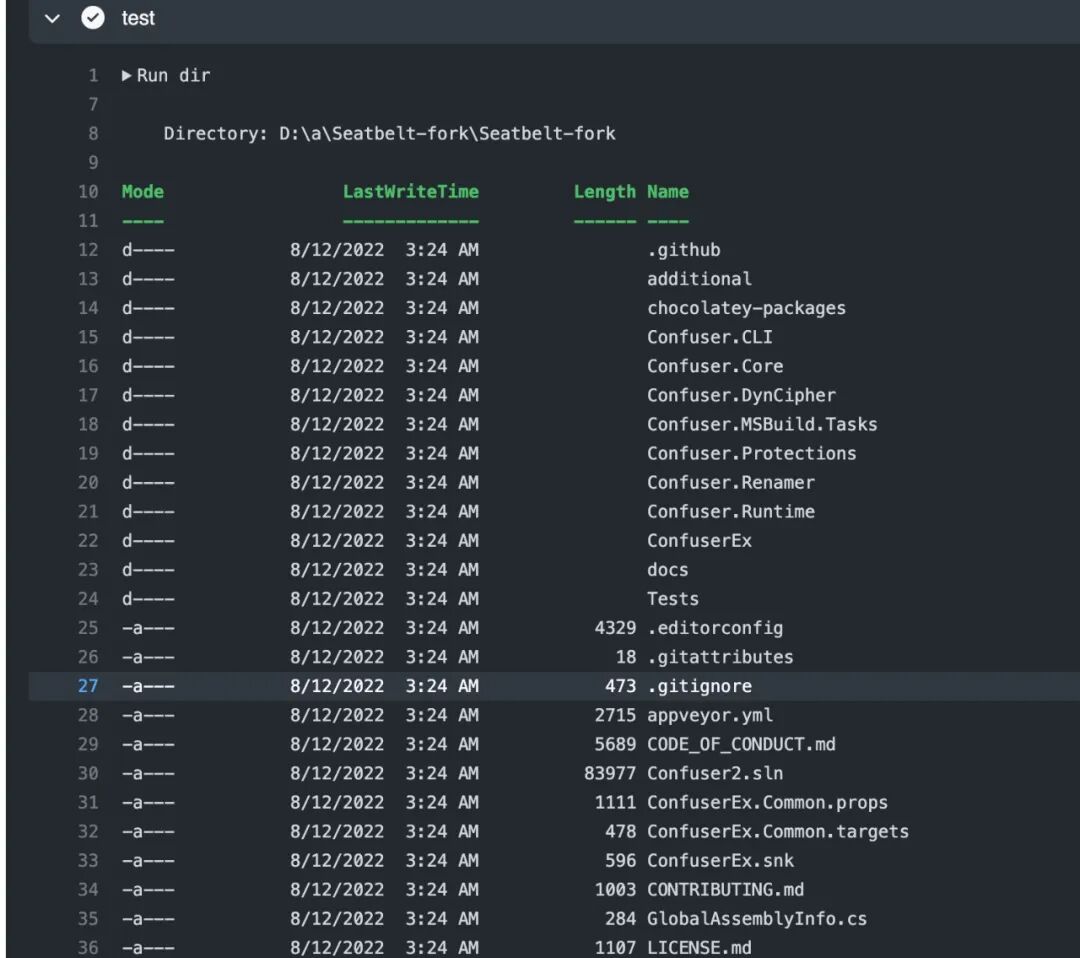Select the .github folder name

click(683, 250)
